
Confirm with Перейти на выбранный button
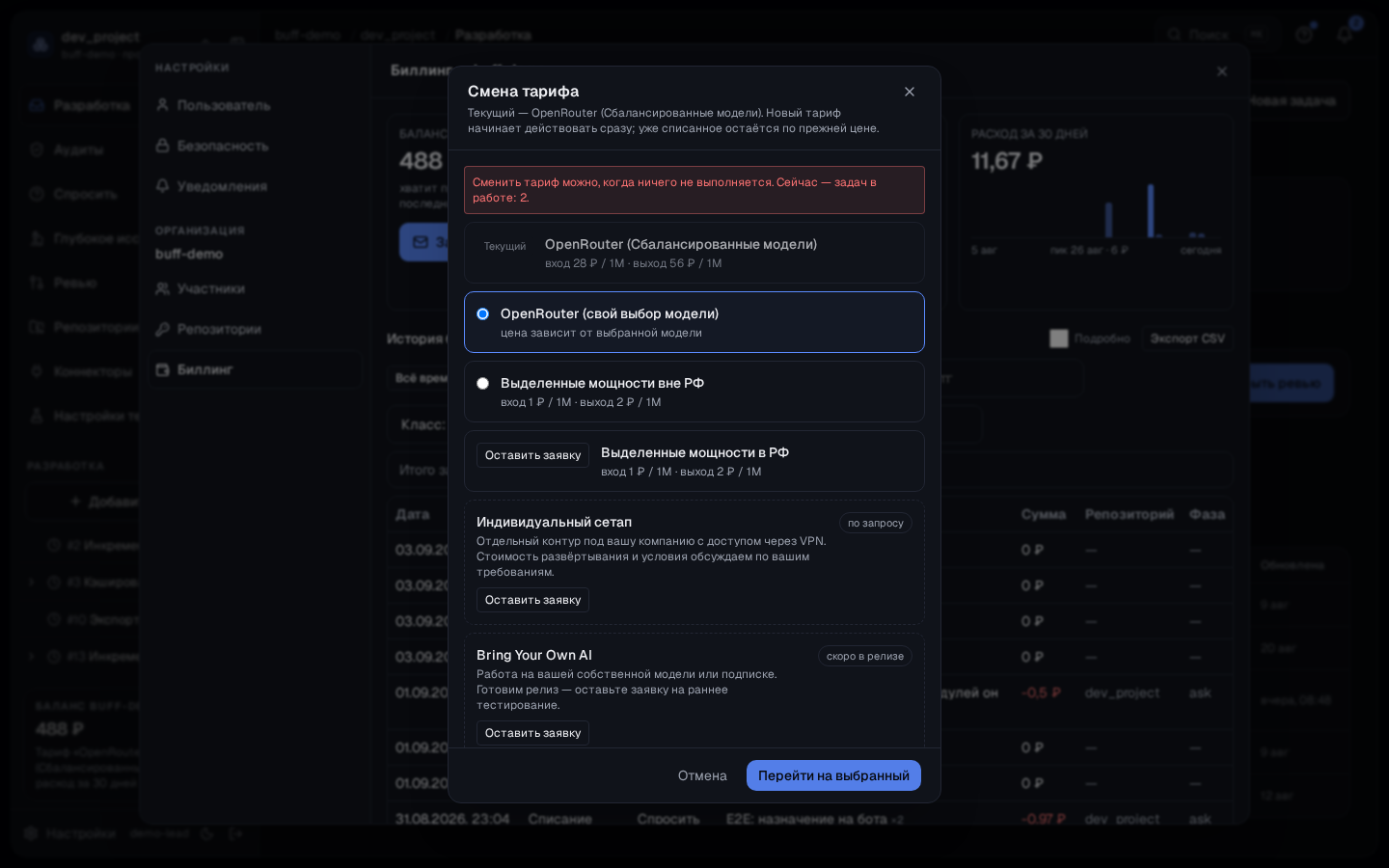coord(833,775)
